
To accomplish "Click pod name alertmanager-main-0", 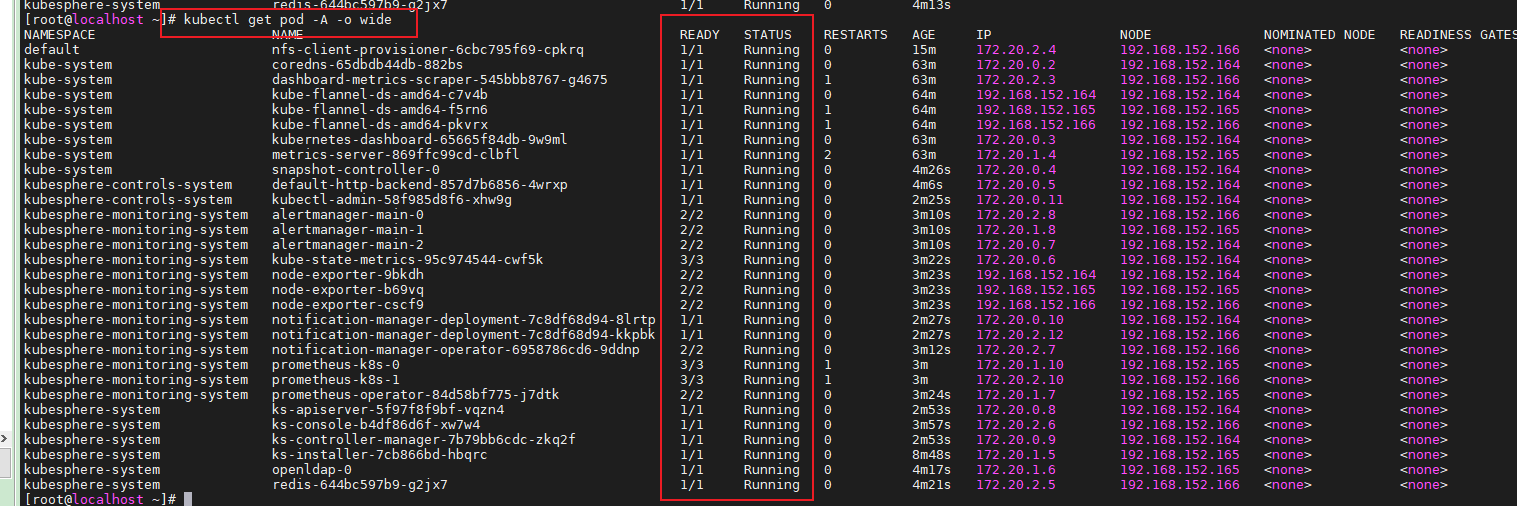I will coord(348,215).
